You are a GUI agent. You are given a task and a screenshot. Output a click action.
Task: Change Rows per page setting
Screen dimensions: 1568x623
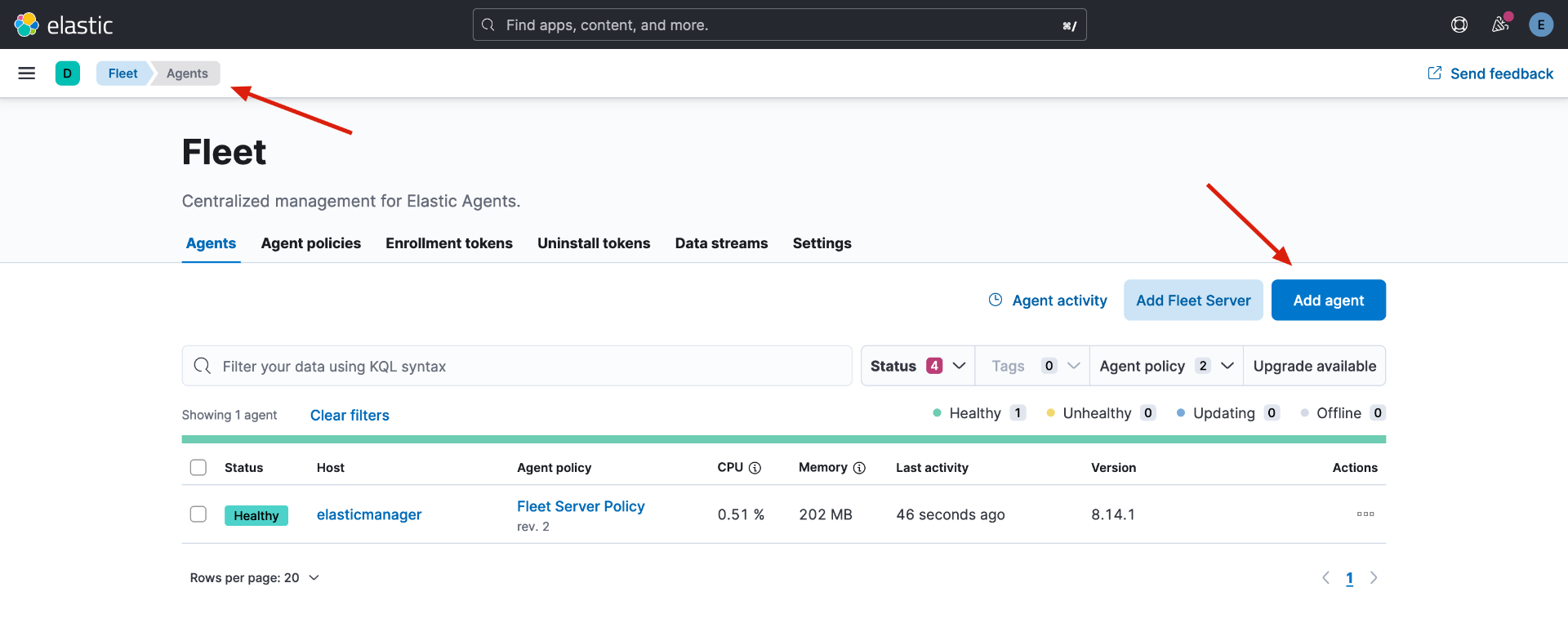(254, 578)
